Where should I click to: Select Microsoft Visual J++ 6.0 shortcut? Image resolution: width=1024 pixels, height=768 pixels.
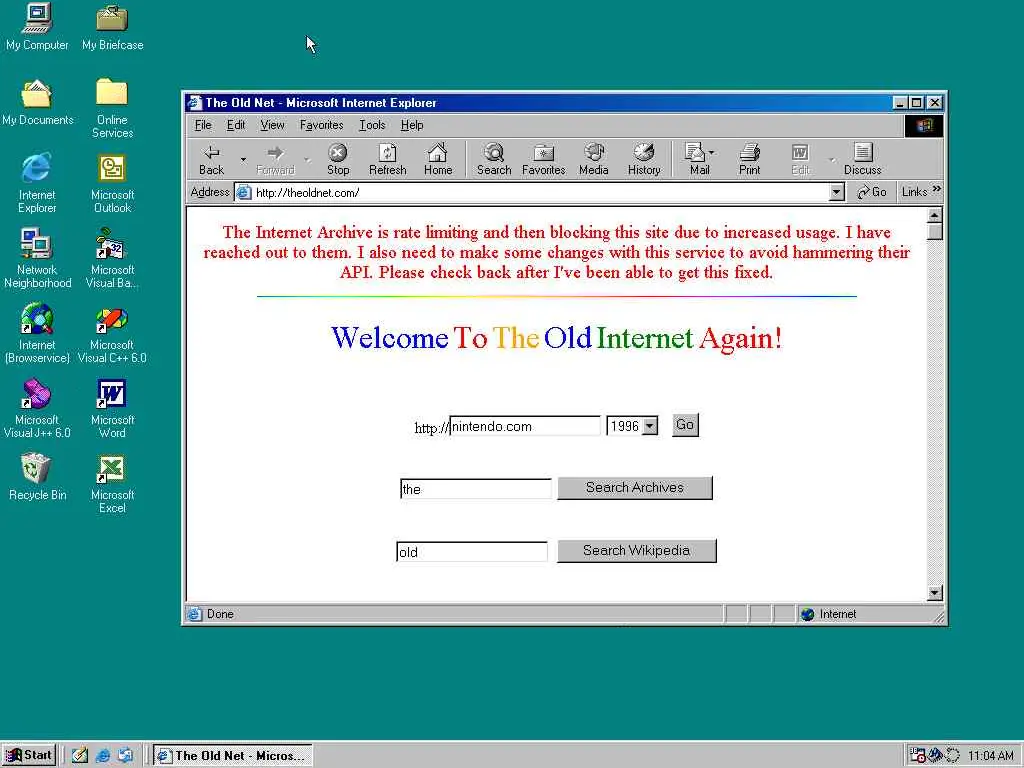pos(37,409)
